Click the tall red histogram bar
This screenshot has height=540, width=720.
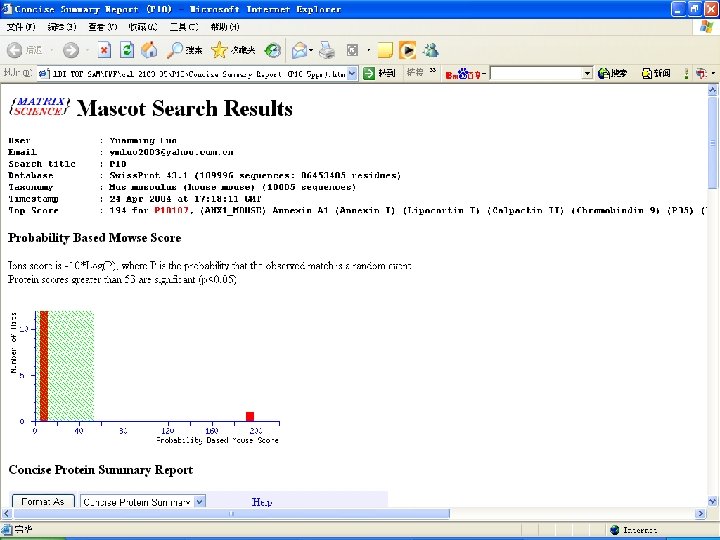44,366
